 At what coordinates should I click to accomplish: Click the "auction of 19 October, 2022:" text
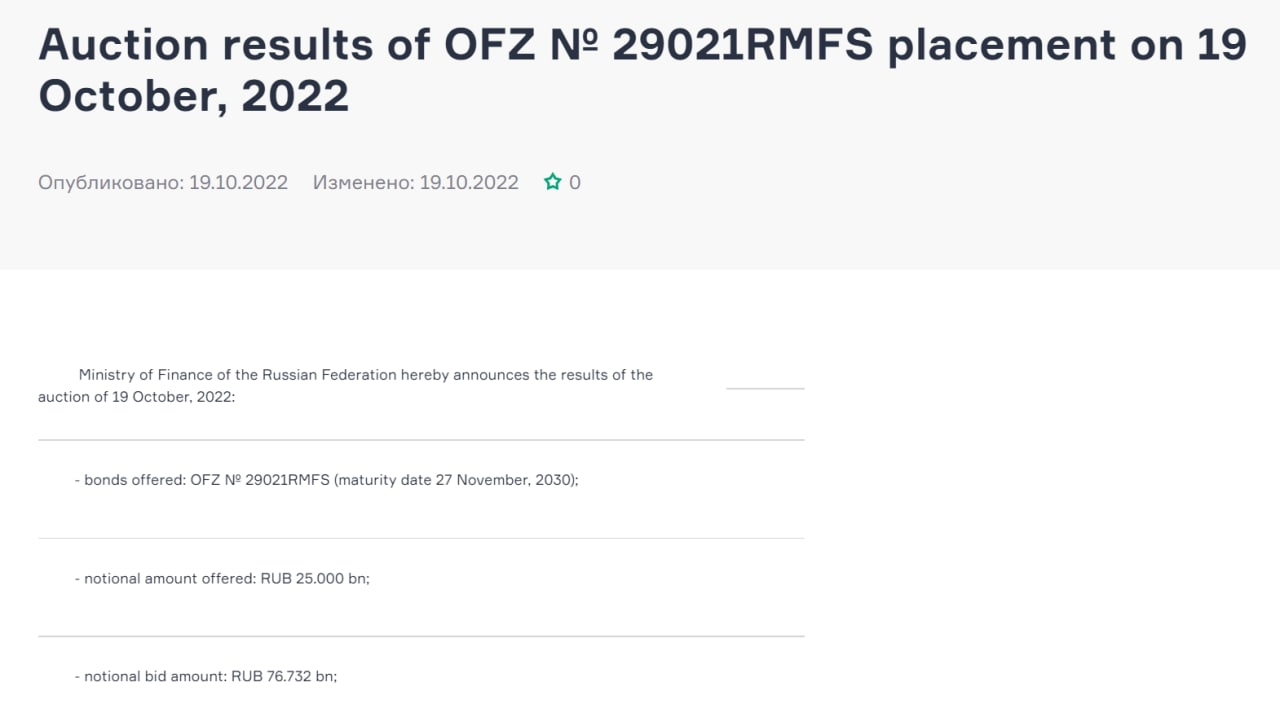point(136,396)
